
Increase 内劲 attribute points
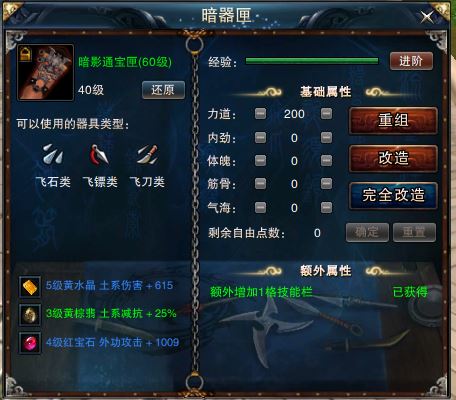click(x=326, y=137)
